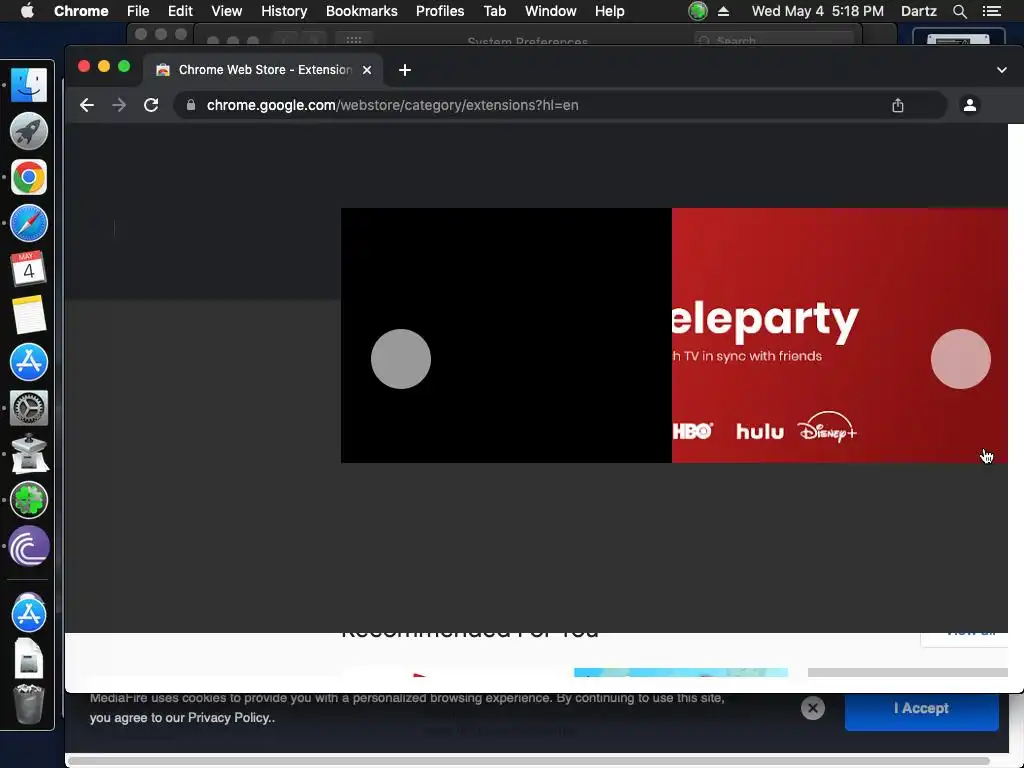Open the Teleparty promotional banner

tap(839, 335)
